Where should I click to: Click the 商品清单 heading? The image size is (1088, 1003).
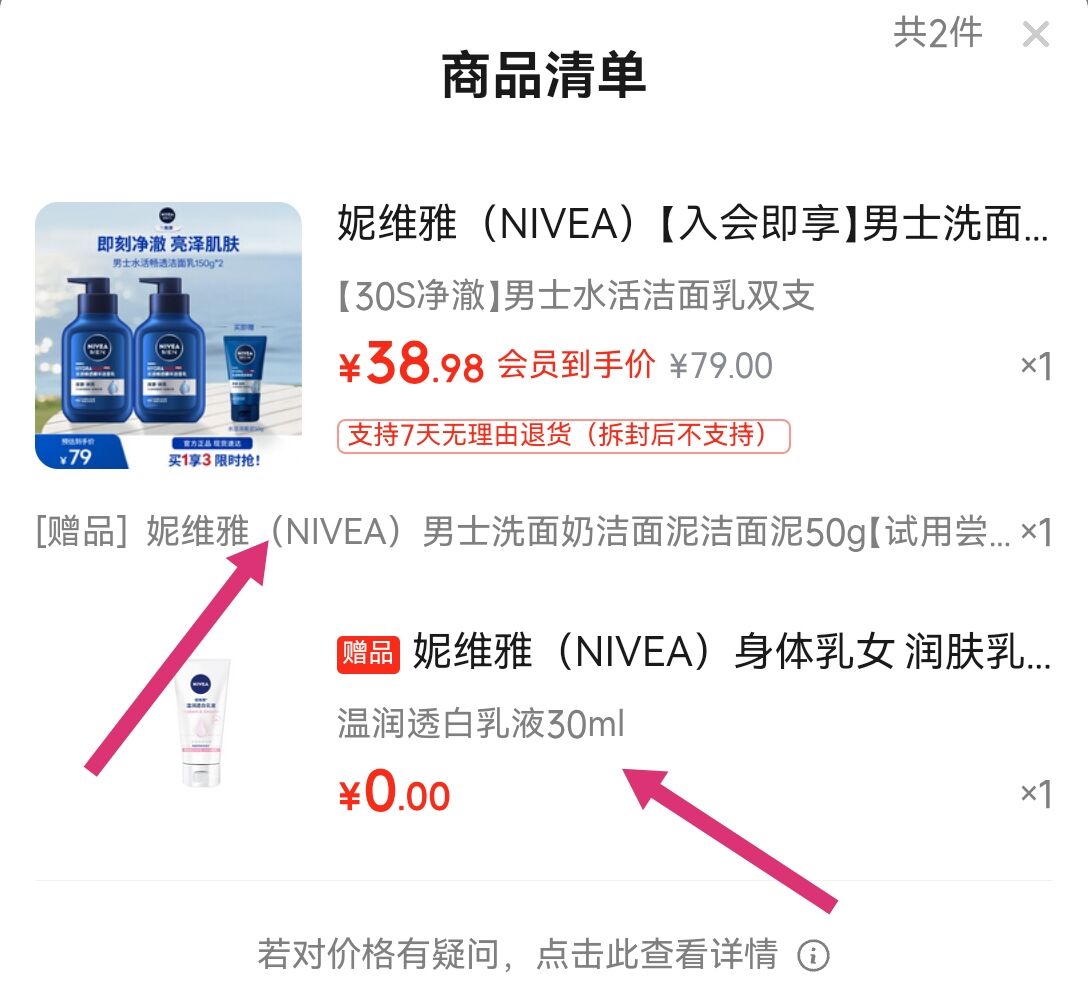tap(544, 75)
